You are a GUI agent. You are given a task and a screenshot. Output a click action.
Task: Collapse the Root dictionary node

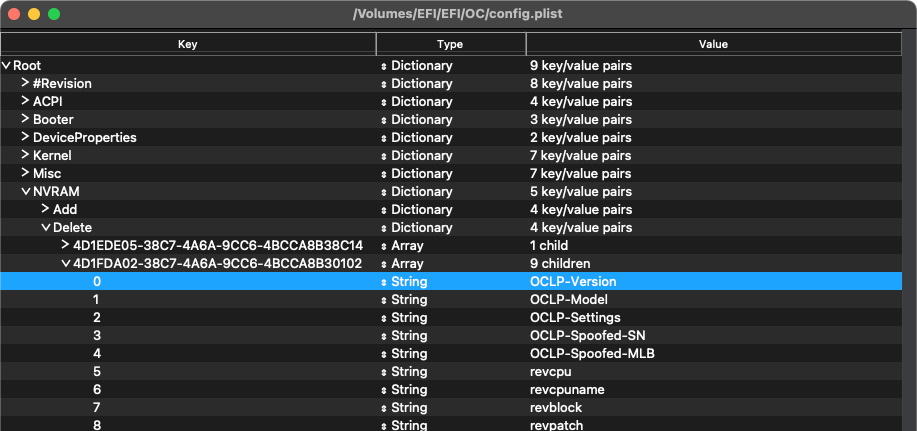(x=7, y=66)
